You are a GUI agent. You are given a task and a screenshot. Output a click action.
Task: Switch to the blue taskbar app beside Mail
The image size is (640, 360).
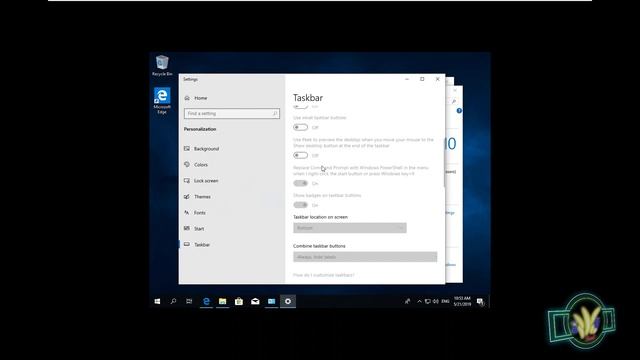pos(271,301)
